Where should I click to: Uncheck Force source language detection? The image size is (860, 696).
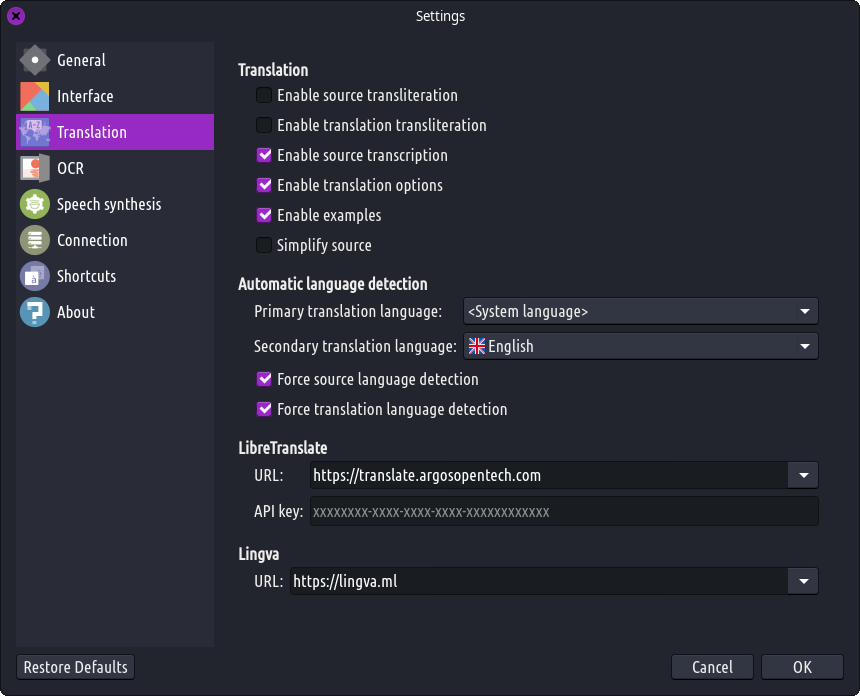264,379
